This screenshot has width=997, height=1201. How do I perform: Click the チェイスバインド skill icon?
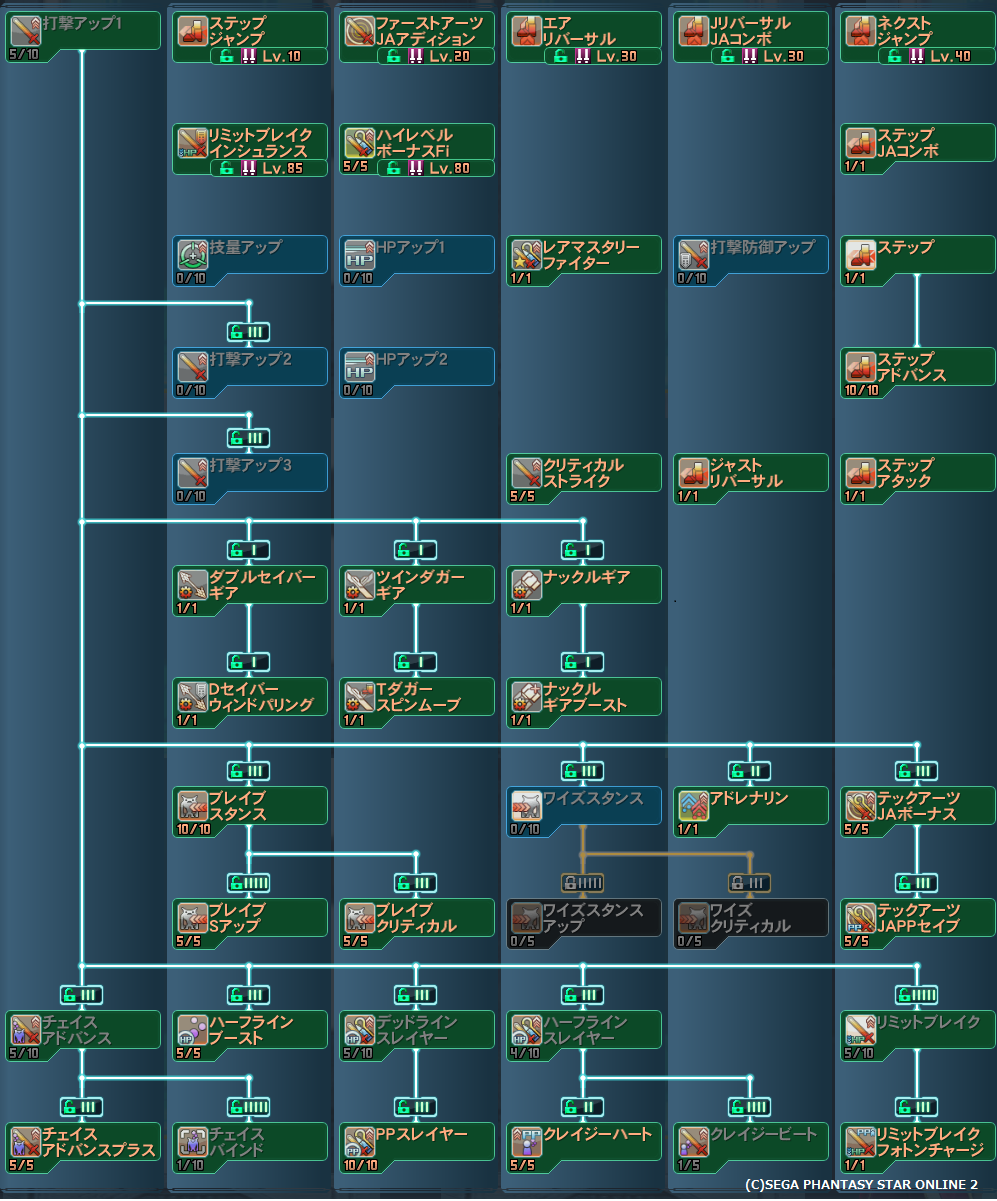tap(192, 1142)
